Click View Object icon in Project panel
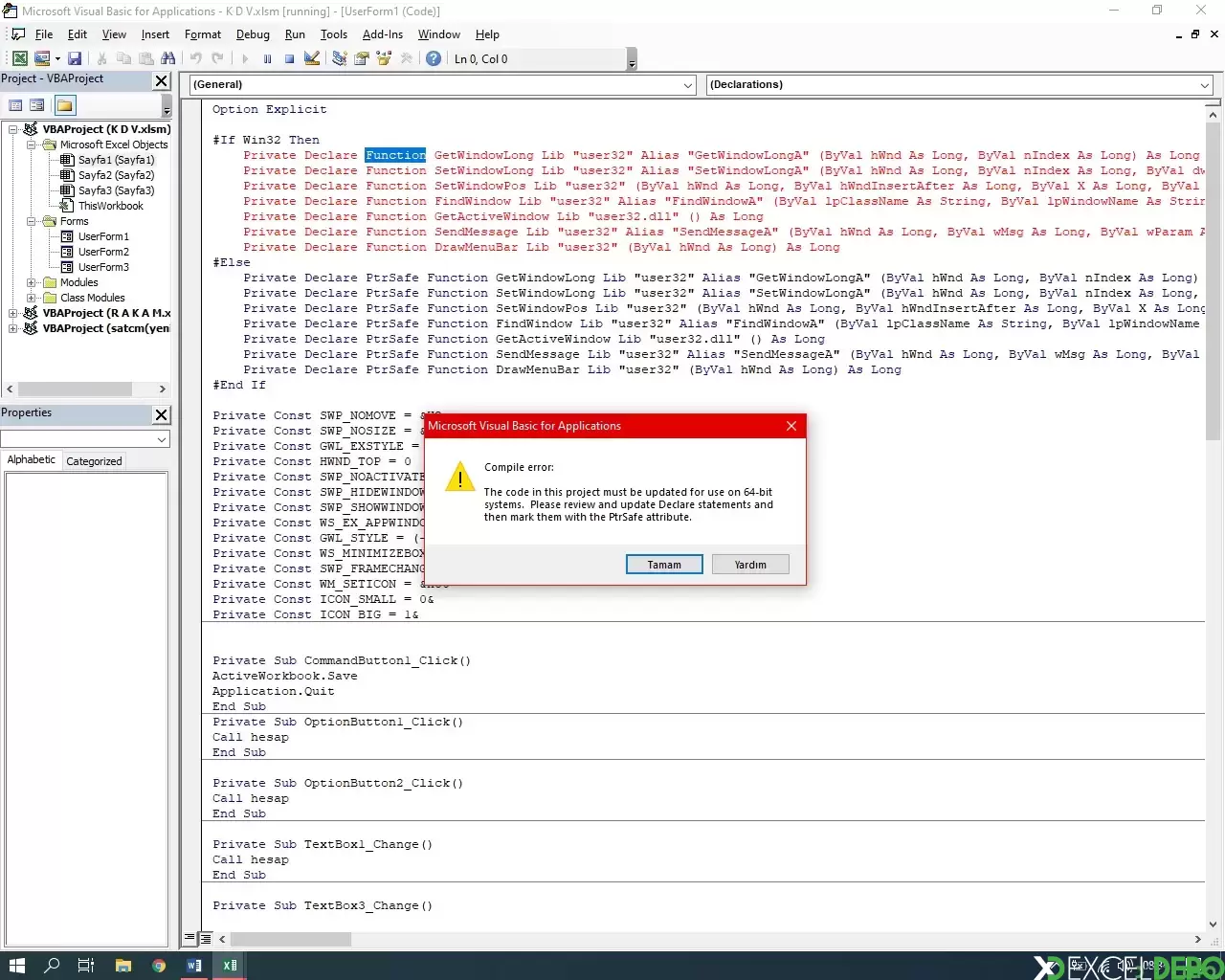The height and width of the screenshot is (980, 1225). tap(37, 105)
